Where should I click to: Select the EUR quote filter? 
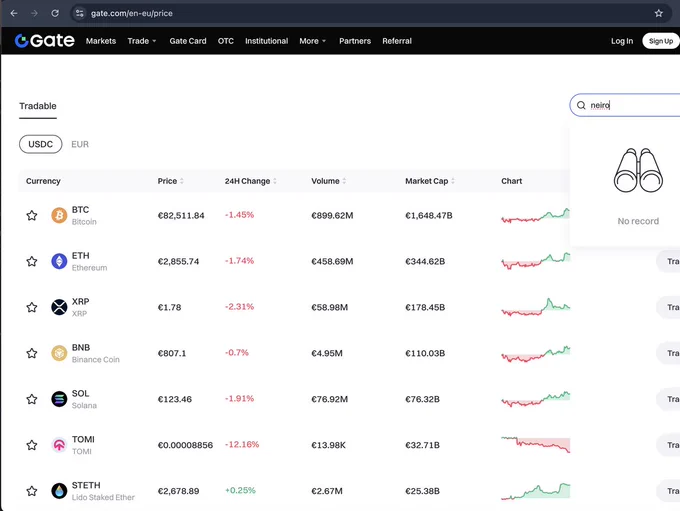80,144
